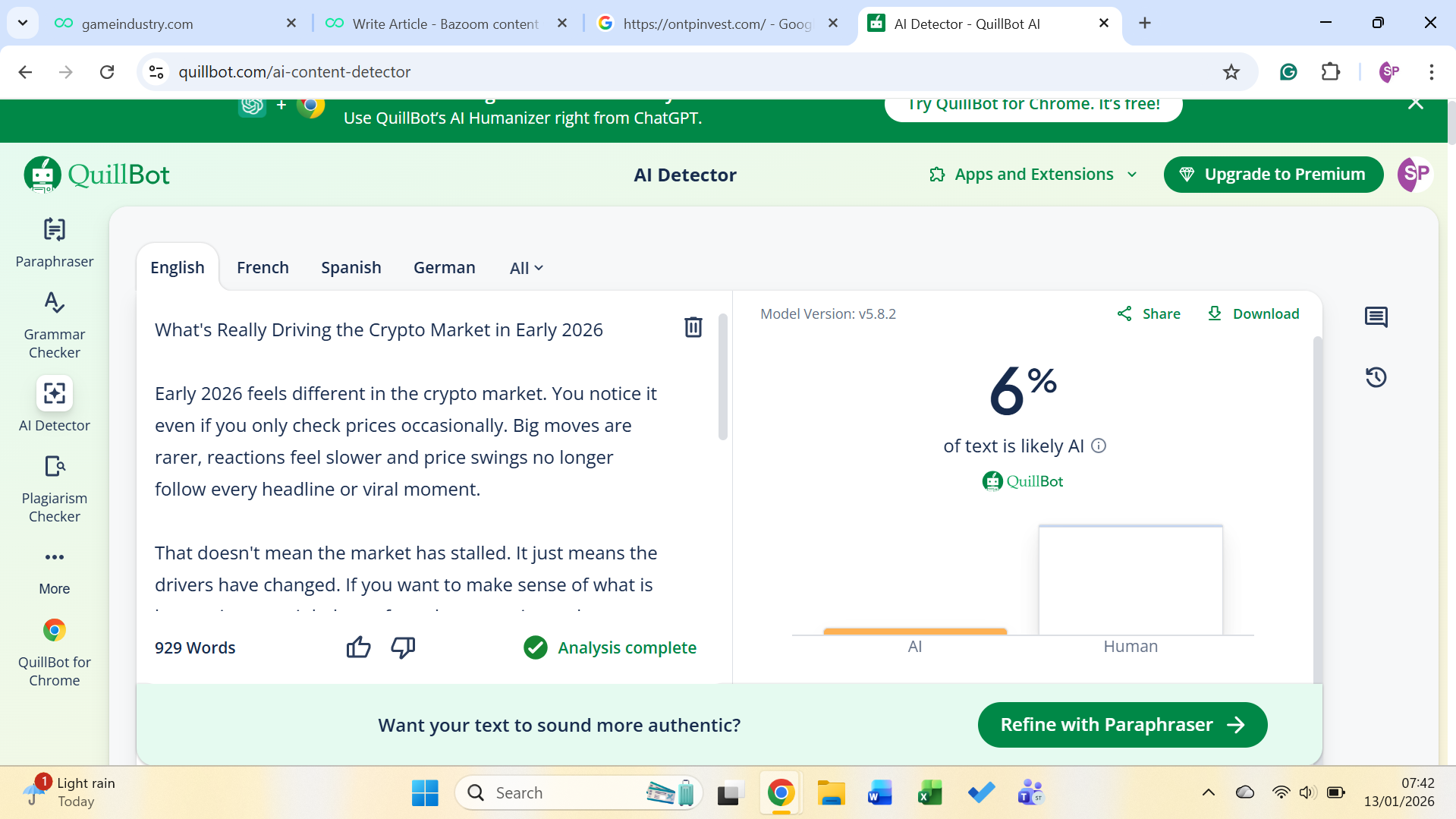This screenshot has height=819, width=1456.
Task: Give thumbs down on the analysis
Action: (403, 647)
